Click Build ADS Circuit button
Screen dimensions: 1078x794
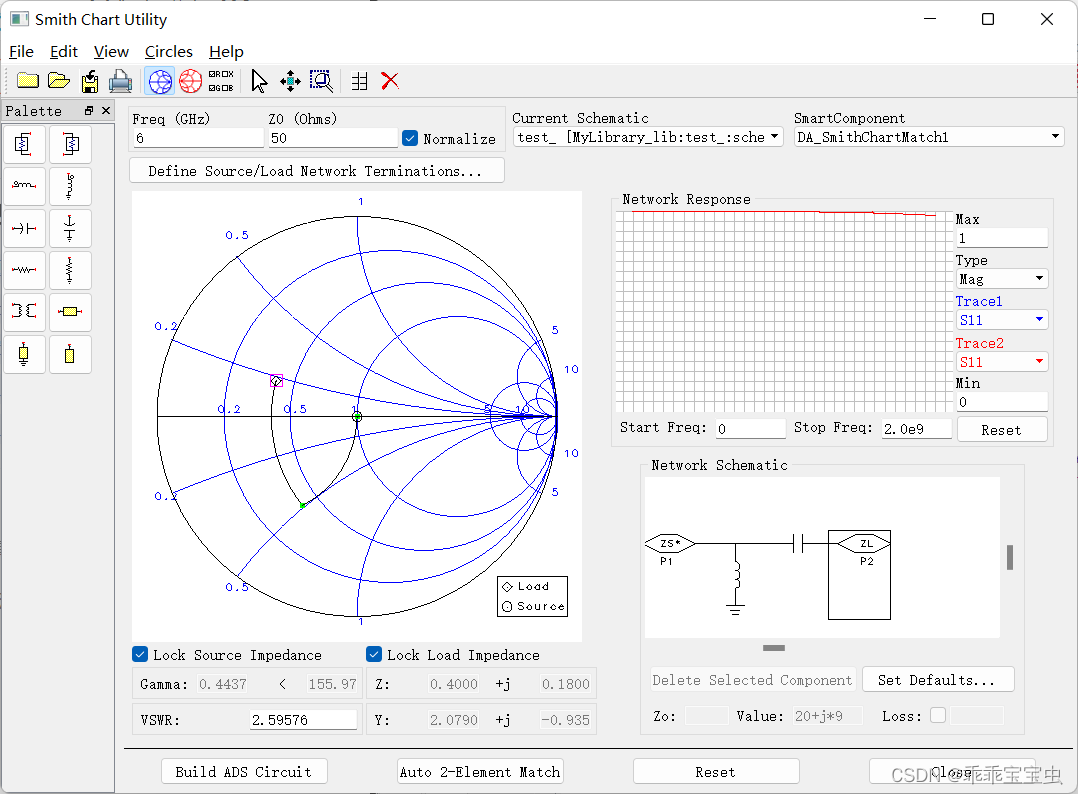coord(244,771)
